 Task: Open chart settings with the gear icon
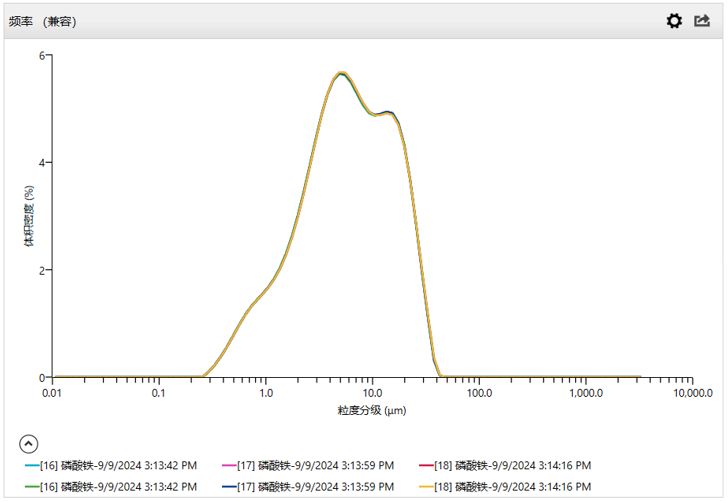point(674,21)
